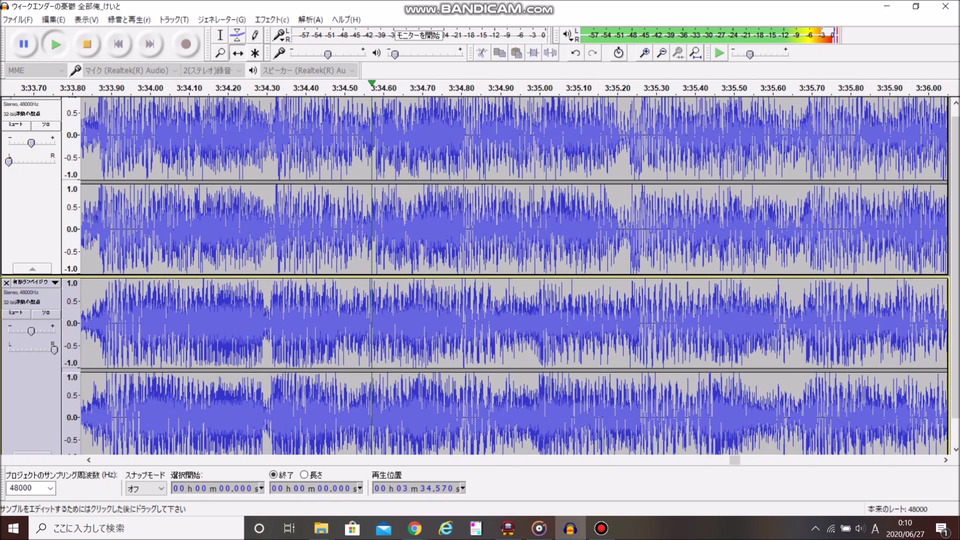The height and width of the screenshot is (540, 960).
Task: Select the 終了 radio button
Action: click(274, 475)
